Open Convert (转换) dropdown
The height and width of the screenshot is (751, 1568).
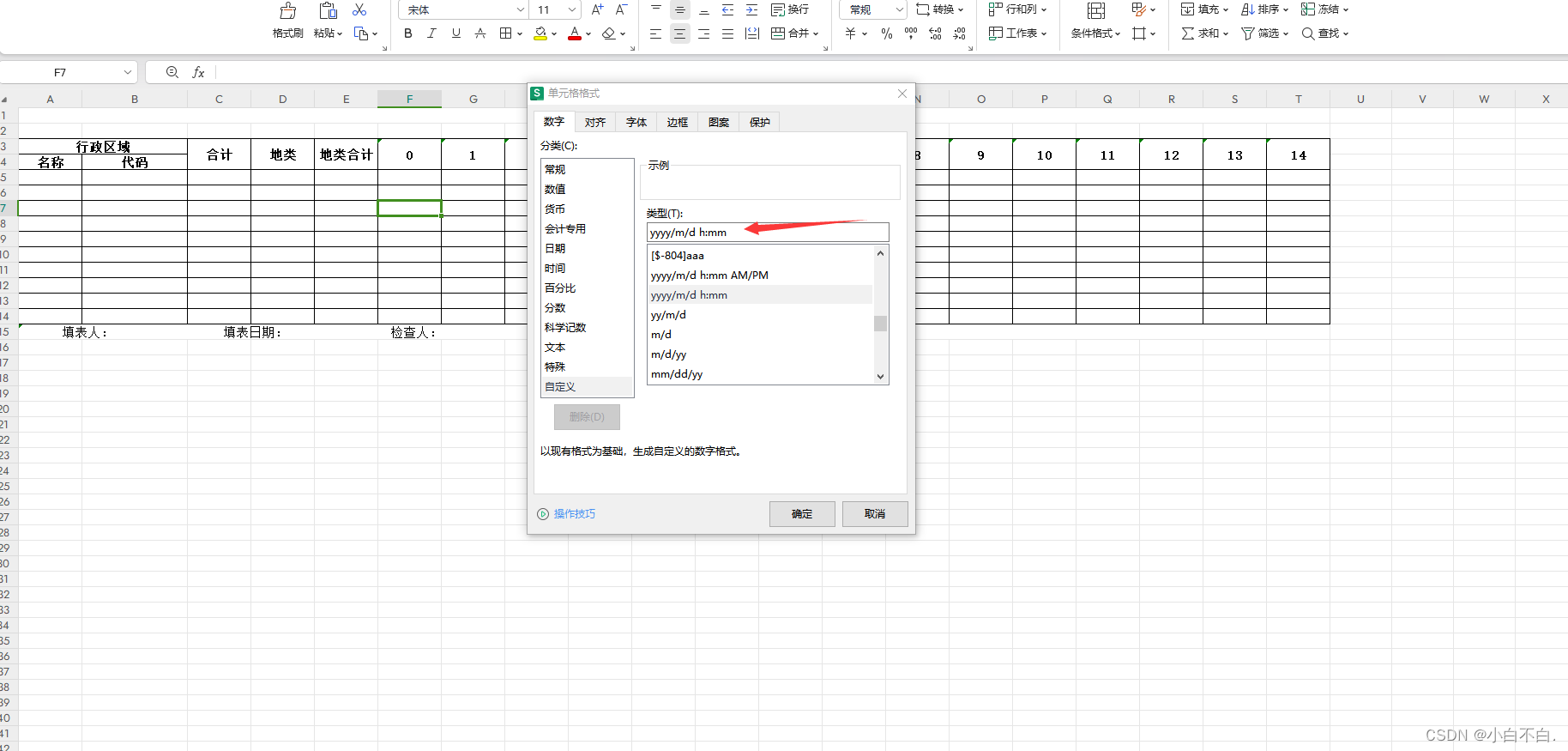point(940,9)
